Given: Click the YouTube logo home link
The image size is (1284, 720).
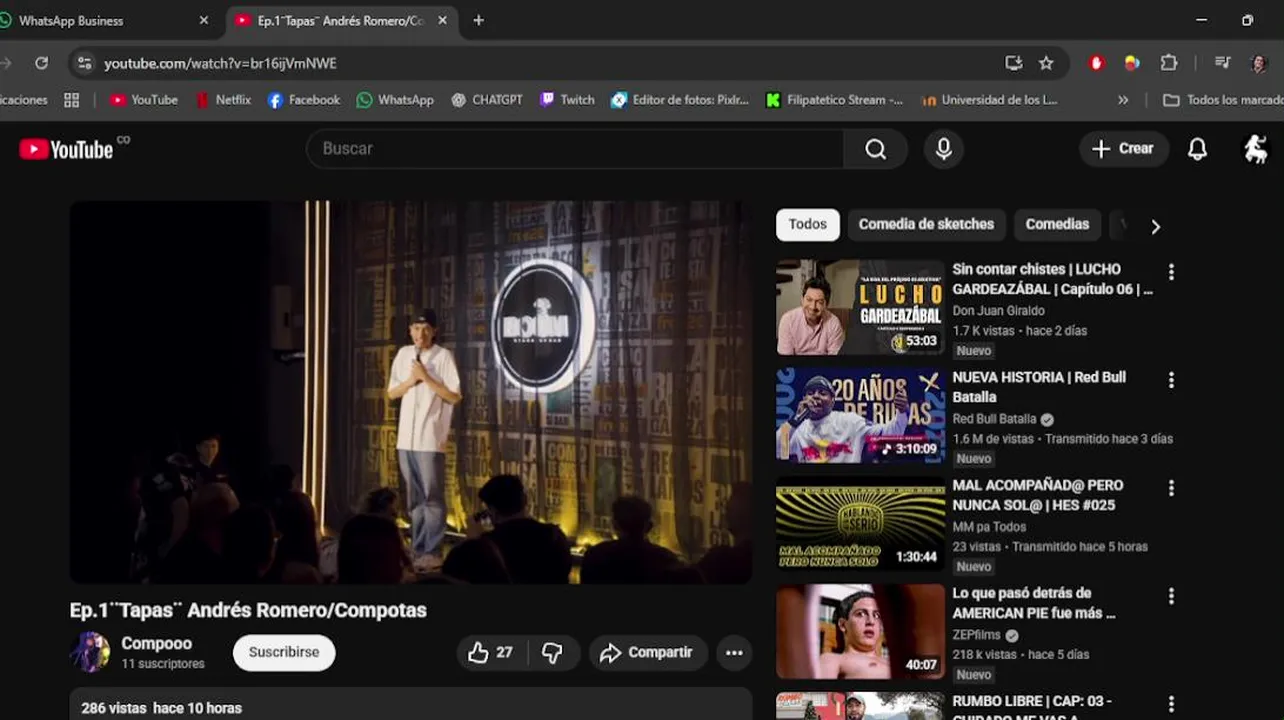Looking at the screenshot, I should click(66, 149).
